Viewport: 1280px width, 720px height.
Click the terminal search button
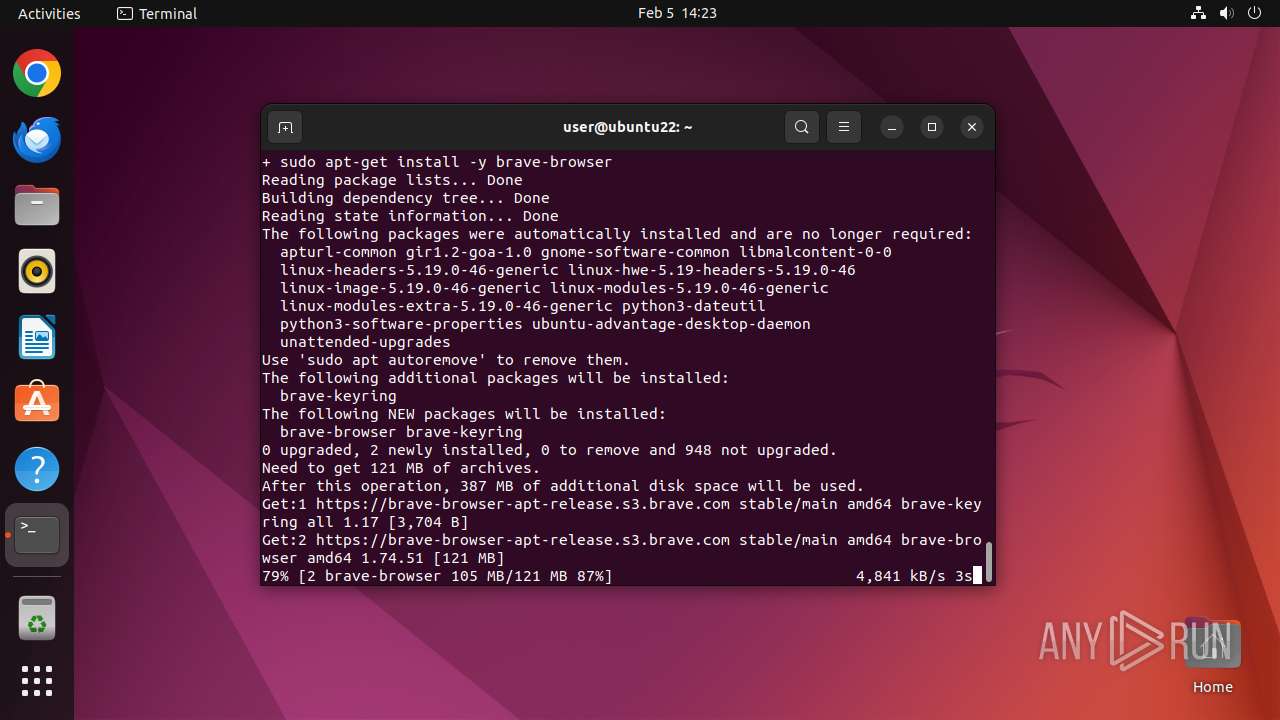point(802,127)
